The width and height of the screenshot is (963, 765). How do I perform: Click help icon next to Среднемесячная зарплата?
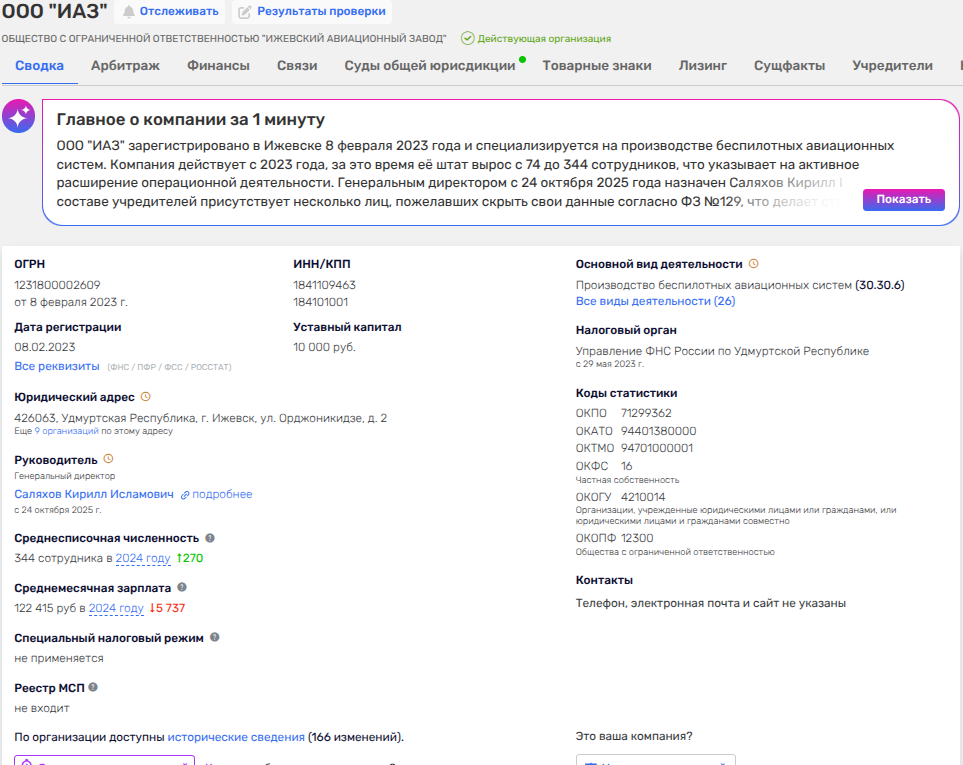182,587
